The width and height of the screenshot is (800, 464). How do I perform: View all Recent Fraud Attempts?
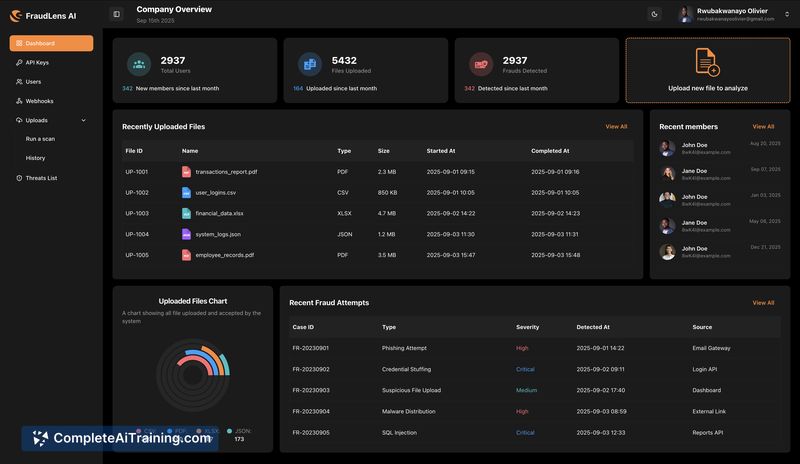click(x=763, y=303)
